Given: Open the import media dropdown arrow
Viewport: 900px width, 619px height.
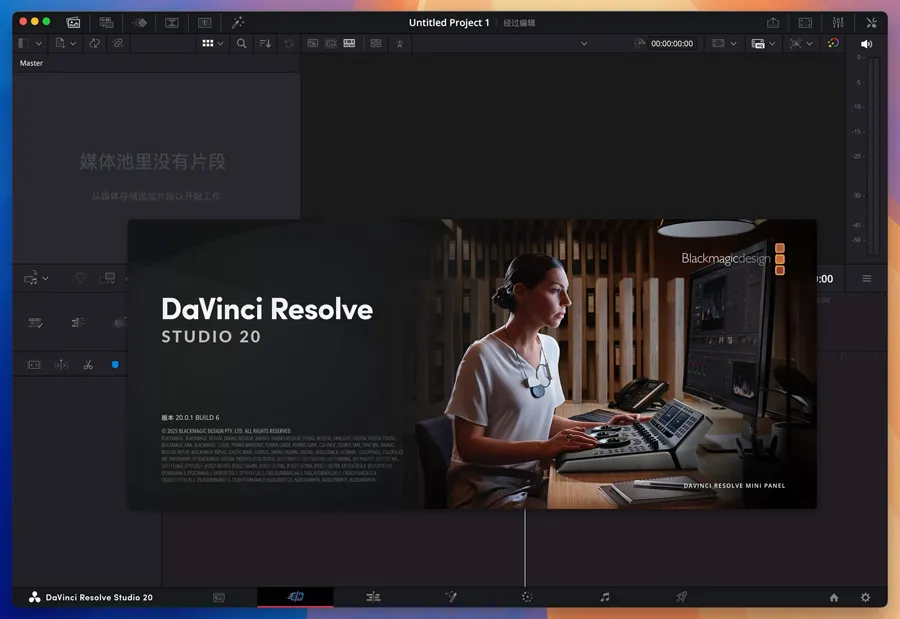Looking at the screenshot, I should point(73,44).
